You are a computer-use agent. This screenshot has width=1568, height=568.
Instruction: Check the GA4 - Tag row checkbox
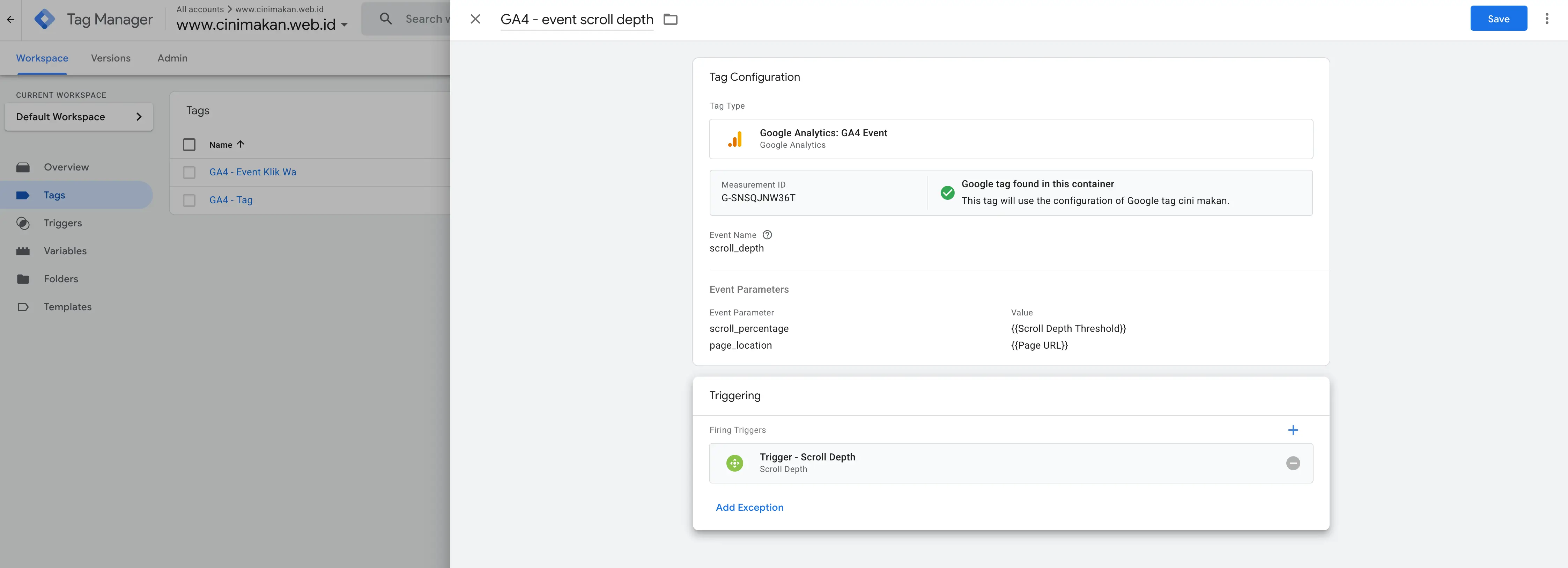[189, 201]
